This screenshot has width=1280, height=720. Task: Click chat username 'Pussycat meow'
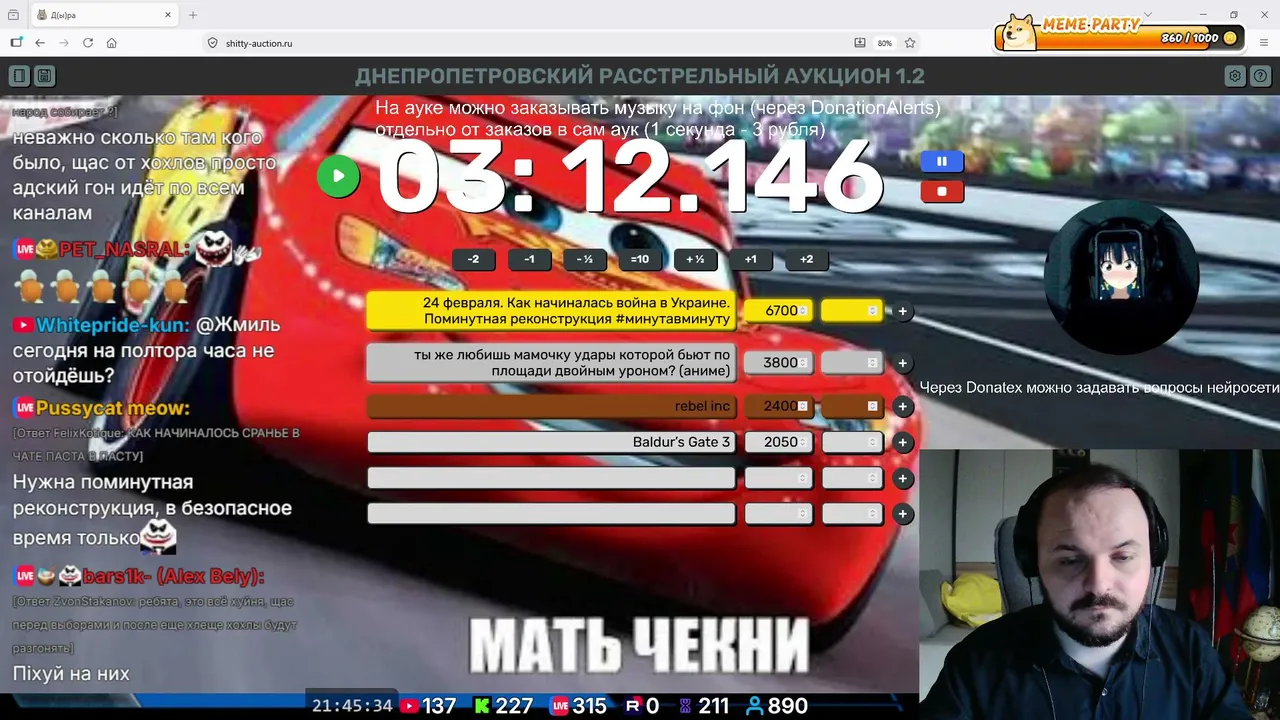(112, 408)
